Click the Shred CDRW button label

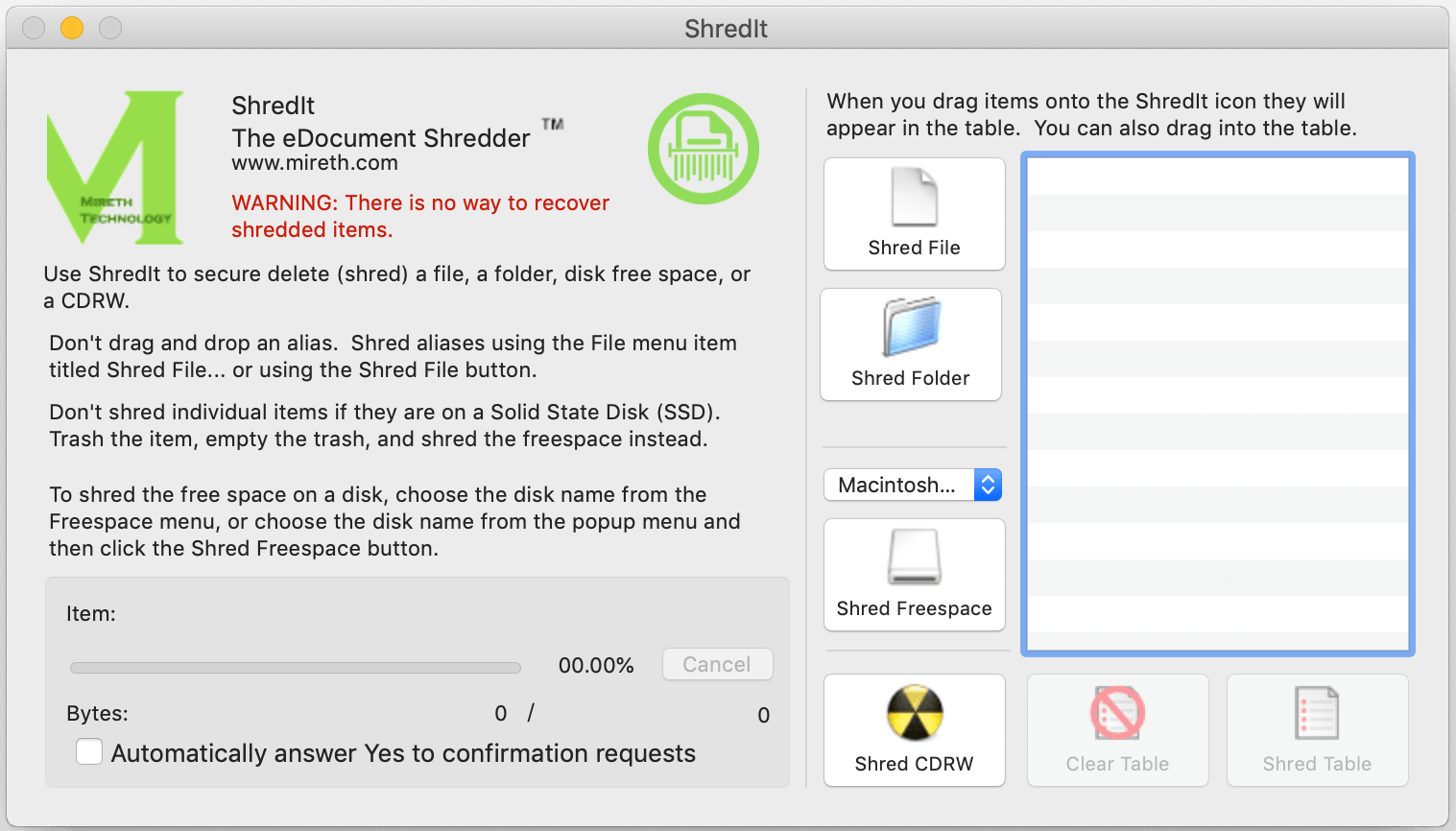pos(914,764)
